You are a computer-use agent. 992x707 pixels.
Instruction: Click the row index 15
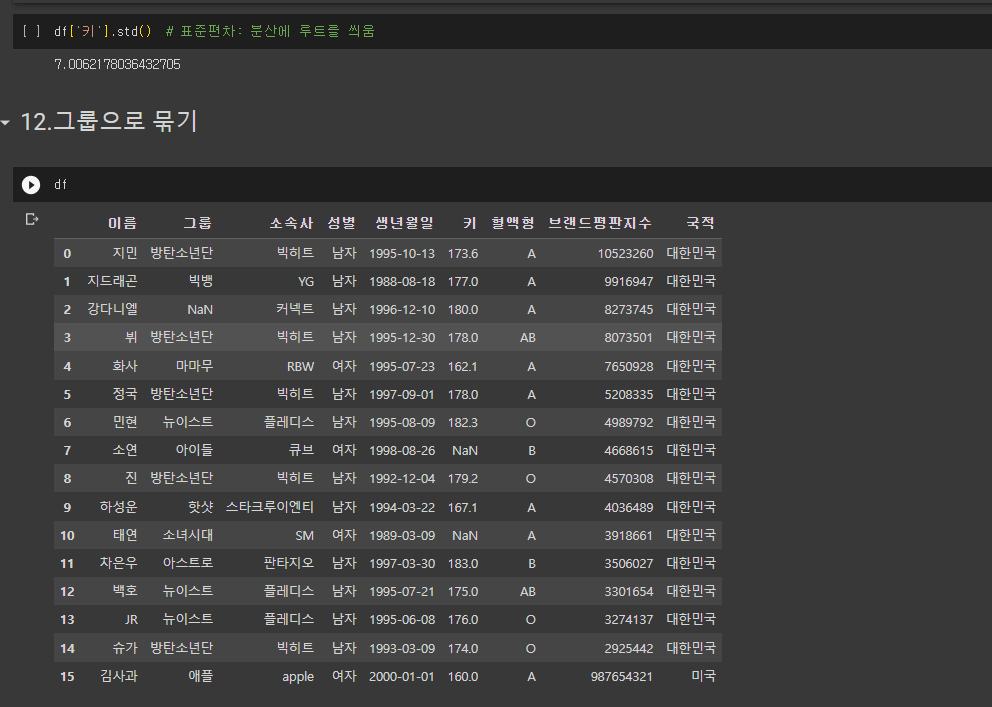coord(67,677)
